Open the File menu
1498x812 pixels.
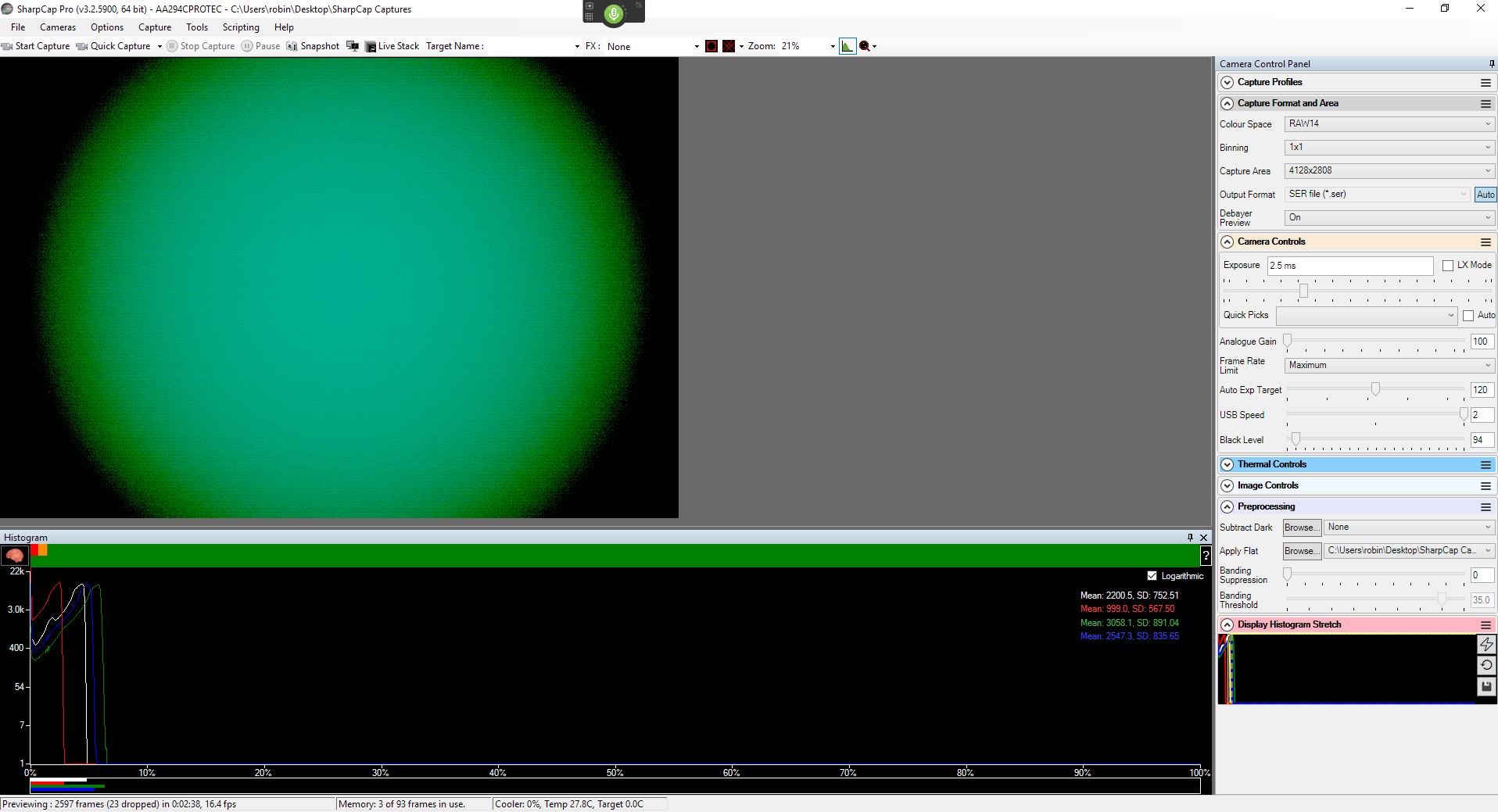point(18,27)
